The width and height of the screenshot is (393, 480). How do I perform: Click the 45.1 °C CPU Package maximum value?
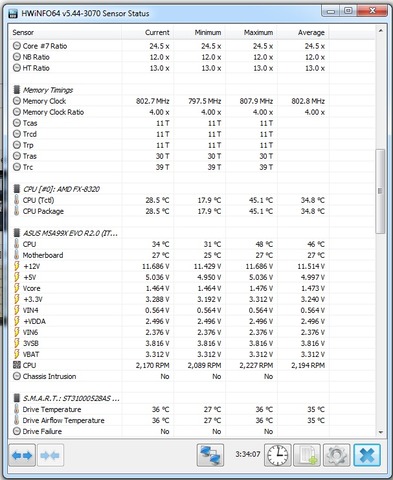[x=261, y=211]
